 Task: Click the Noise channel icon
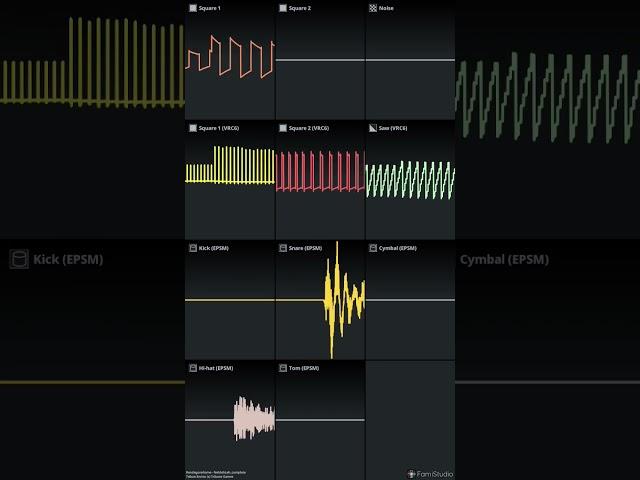(x=373, y=8)
